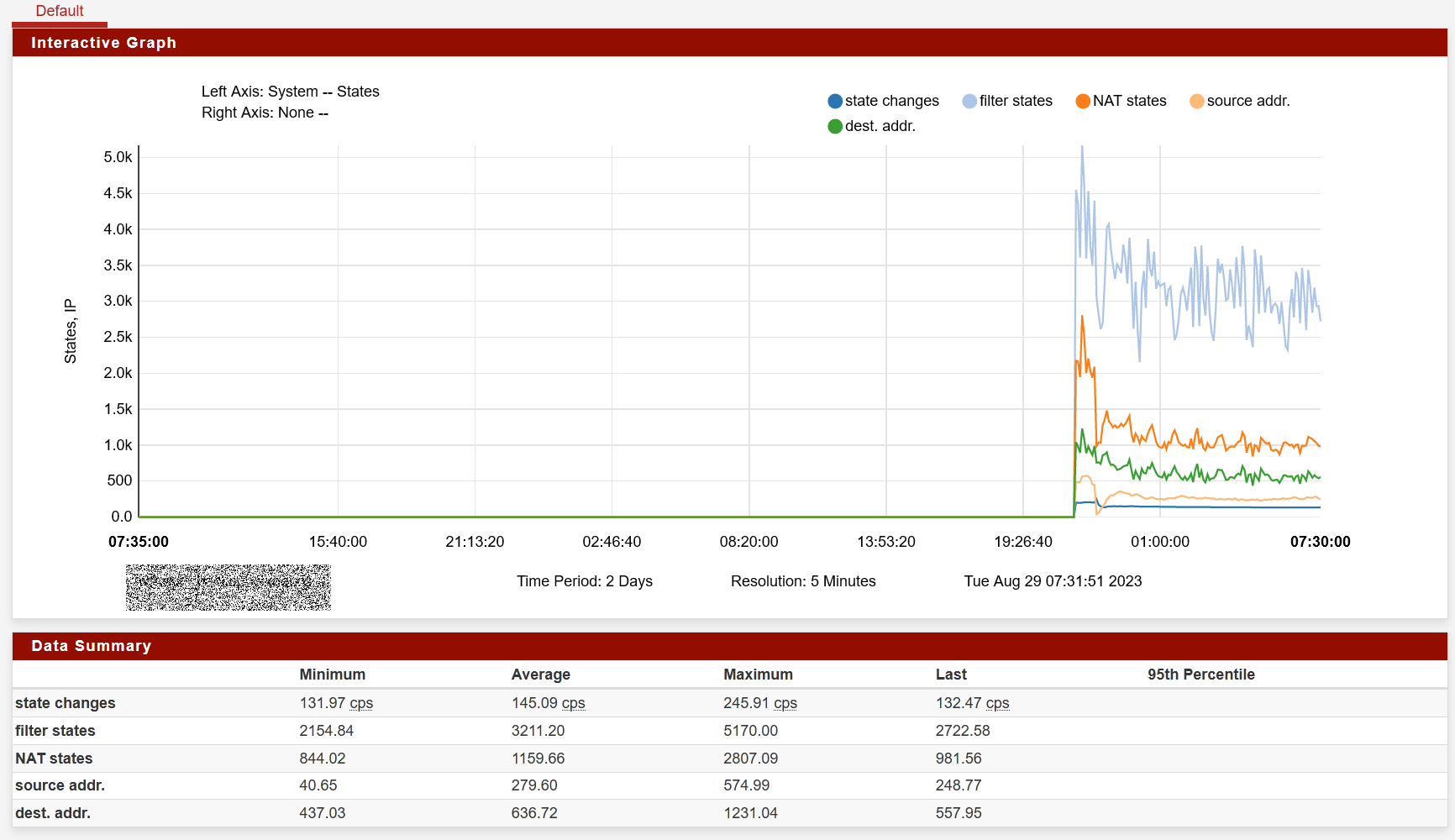The image size is (1455, 840).
Task: Click the timestamp 'Tue Aug 29 07:31:51 2023'
Action: [x=1053, y=581]
